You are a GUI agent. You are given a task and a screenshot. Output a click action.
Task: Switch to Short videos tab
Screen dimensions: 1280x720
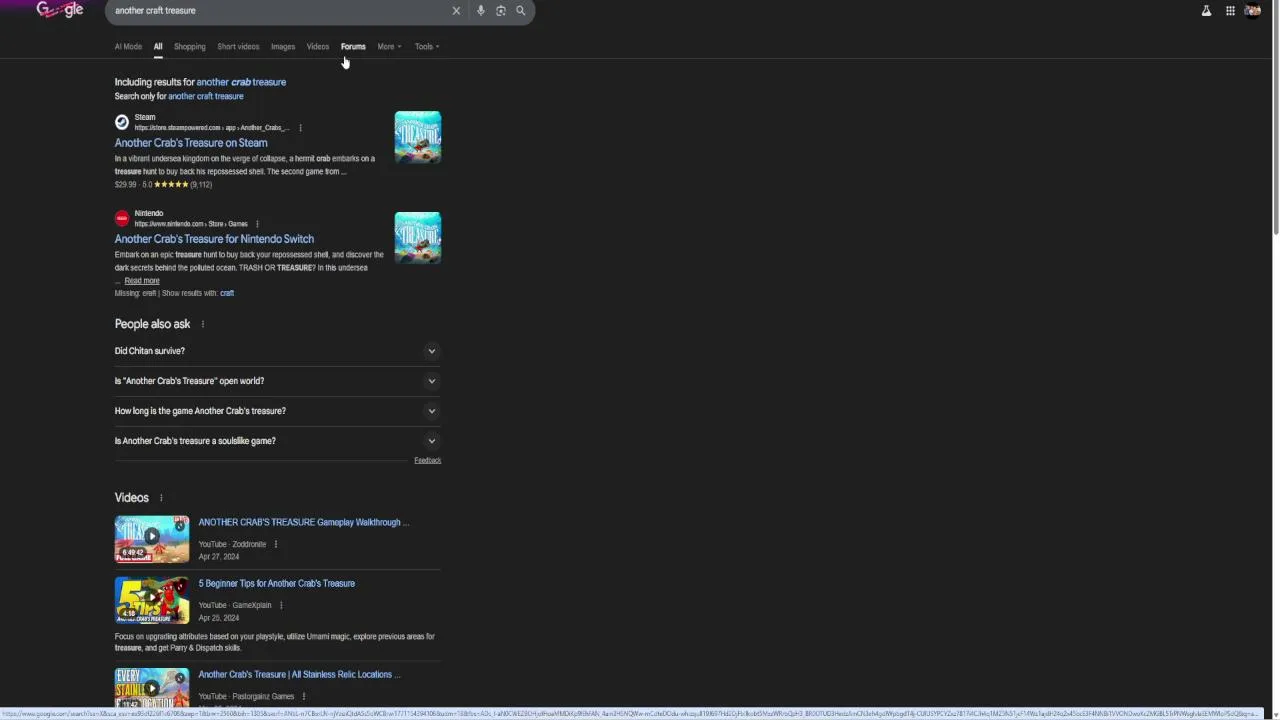pyautogui.click(x=238, y=47)
